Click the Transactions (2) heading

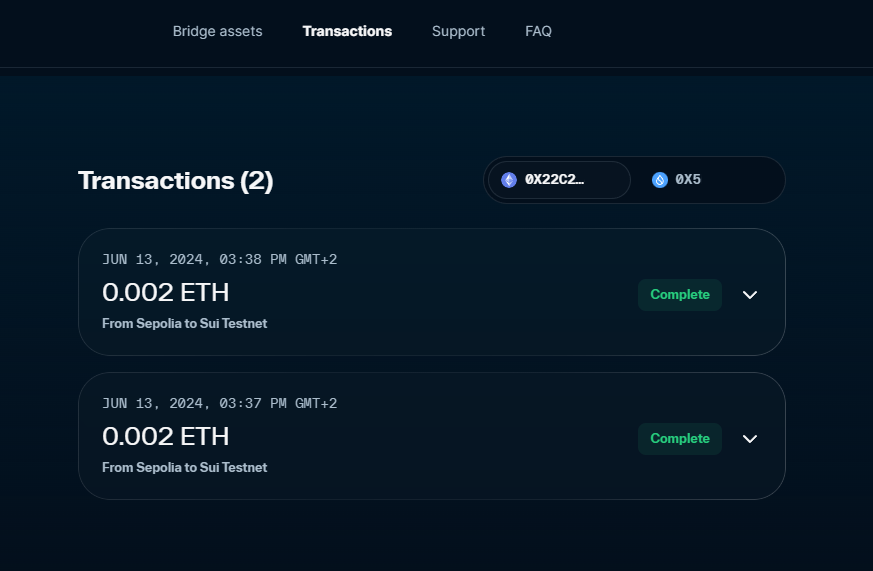175,181
